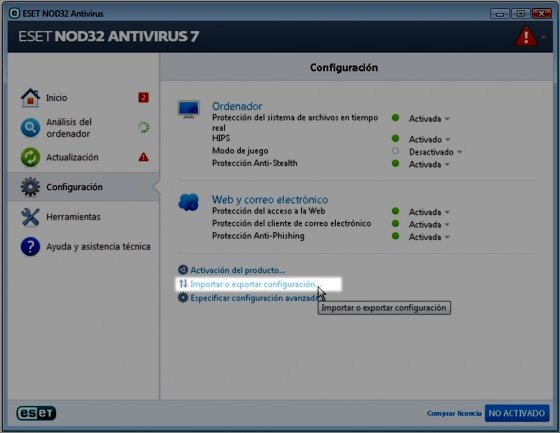Click the ESET title bar application icon
This screenshot has height=433, width=560.
tap(14, 14)
